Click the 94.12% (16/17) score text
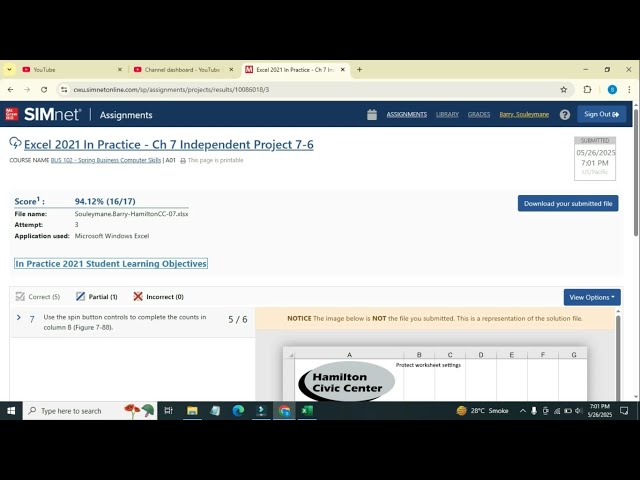 105,201
